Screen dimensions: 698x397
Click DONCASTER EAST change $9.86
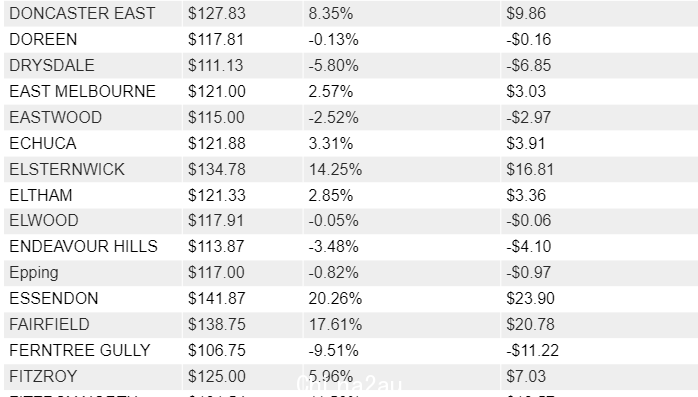[526, 13]
